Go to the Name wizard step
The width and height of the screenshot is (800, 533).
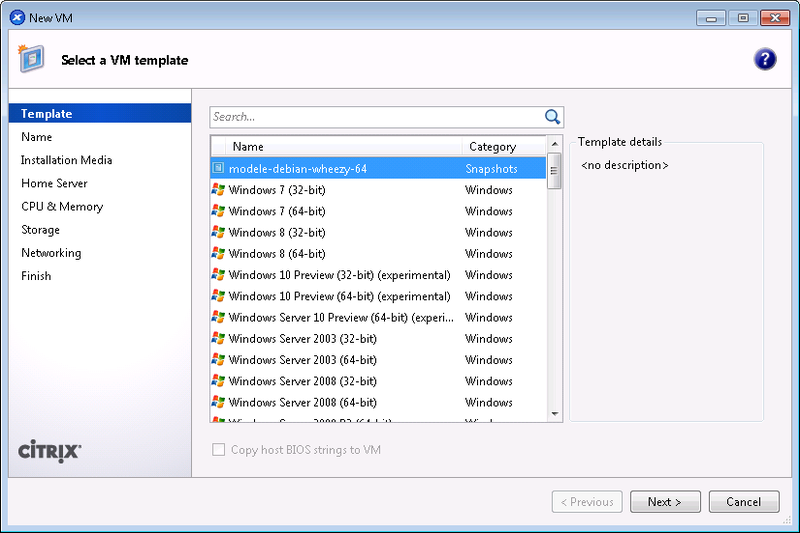click(x=37, y=137)
